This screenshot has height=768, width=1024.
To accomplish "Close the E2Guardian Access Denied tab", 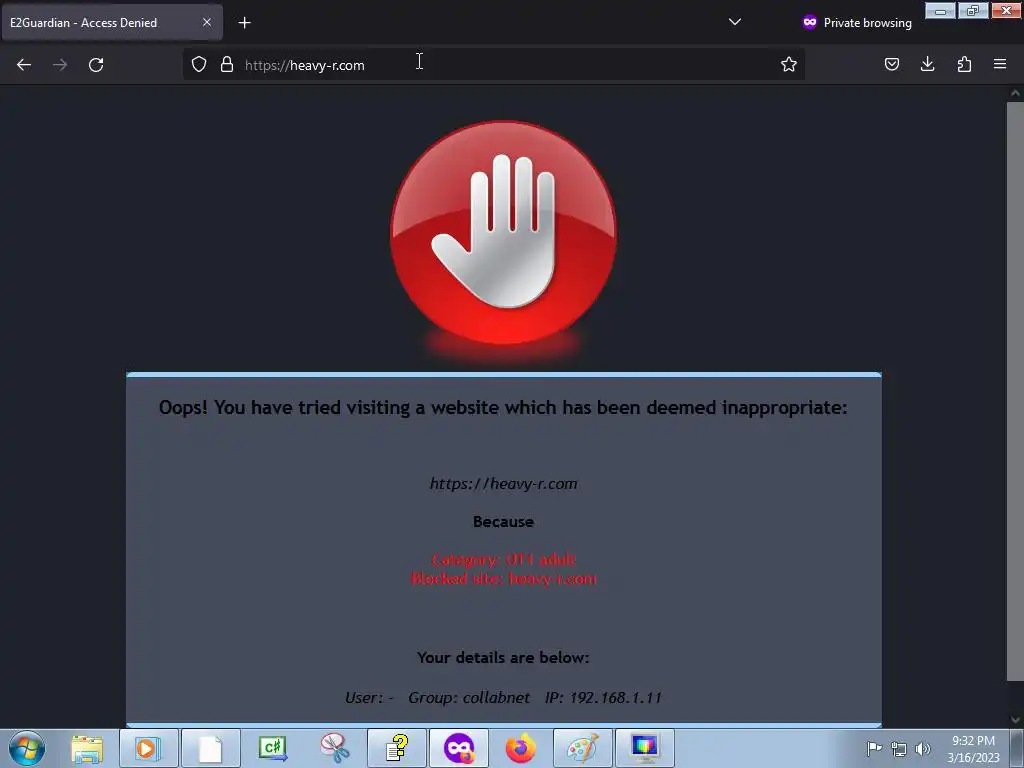I will point(206,22).
